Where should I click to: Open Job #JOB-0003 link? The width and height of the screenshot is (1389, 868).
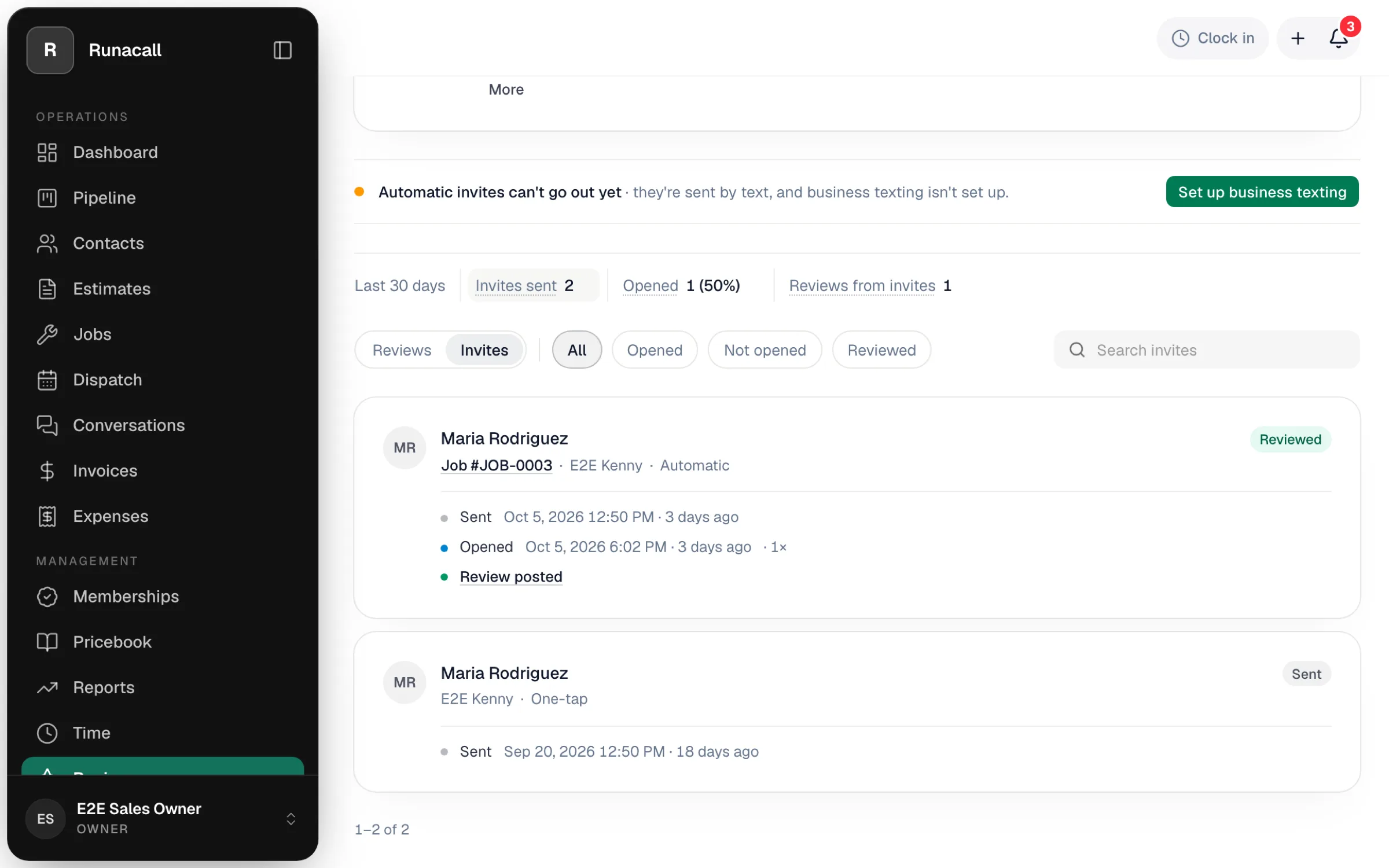pos(497,465)
